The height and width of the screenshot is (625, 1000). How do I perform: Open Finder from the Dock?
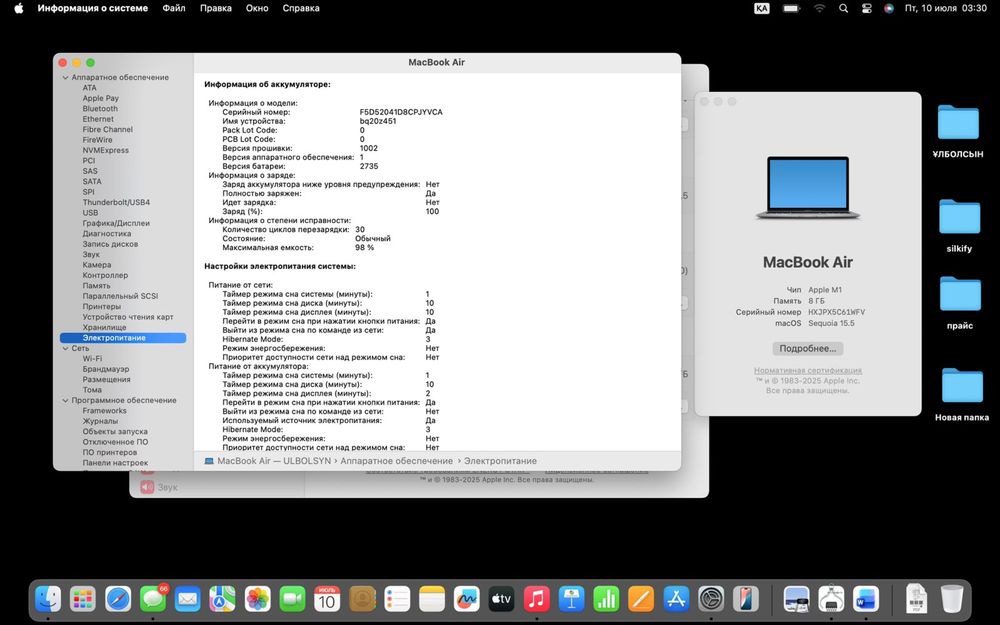coord(48,599)
